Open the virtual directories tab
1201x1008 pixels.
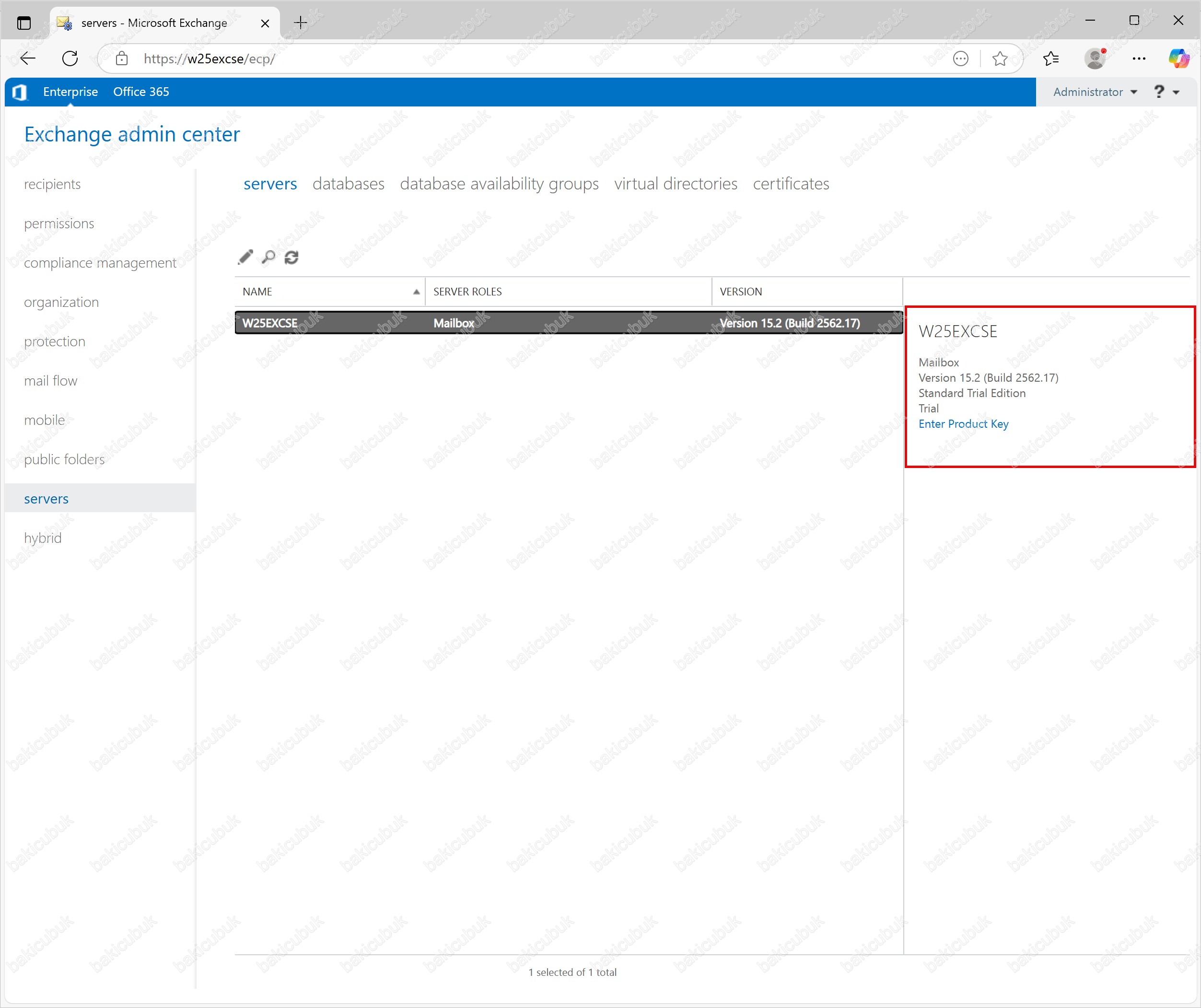[676, 184]
